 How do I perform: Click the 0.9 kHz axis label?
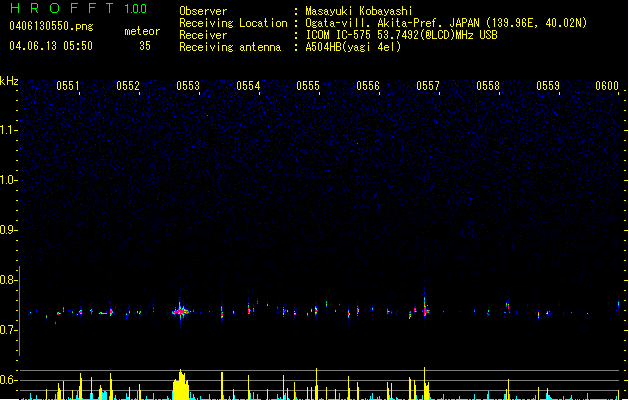(8, 230)
